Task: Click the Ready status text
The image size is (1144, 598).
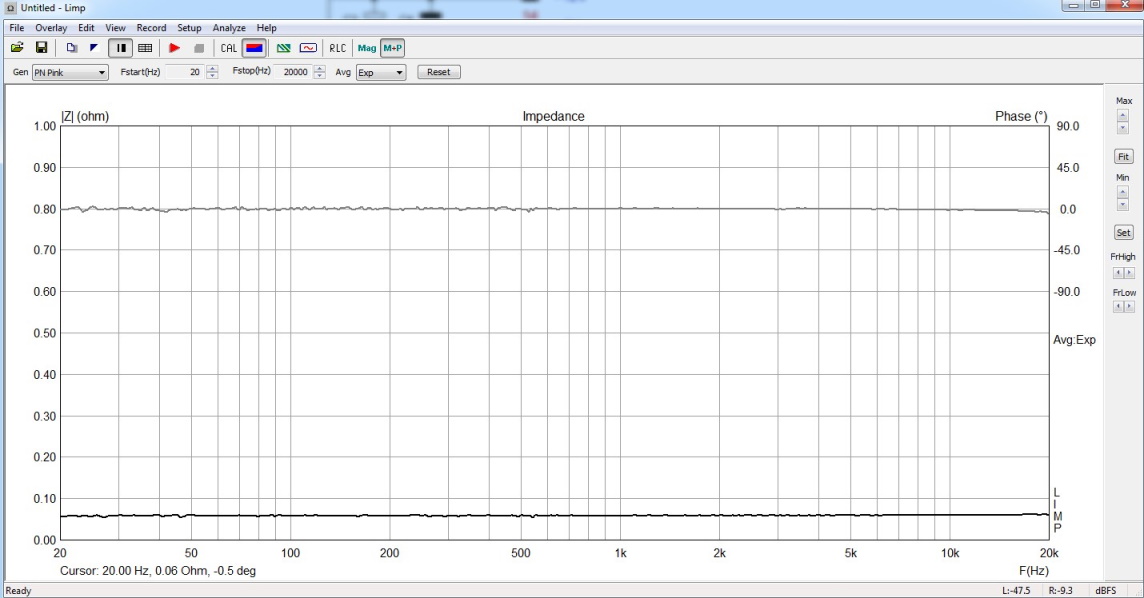Action: (18, 591)
